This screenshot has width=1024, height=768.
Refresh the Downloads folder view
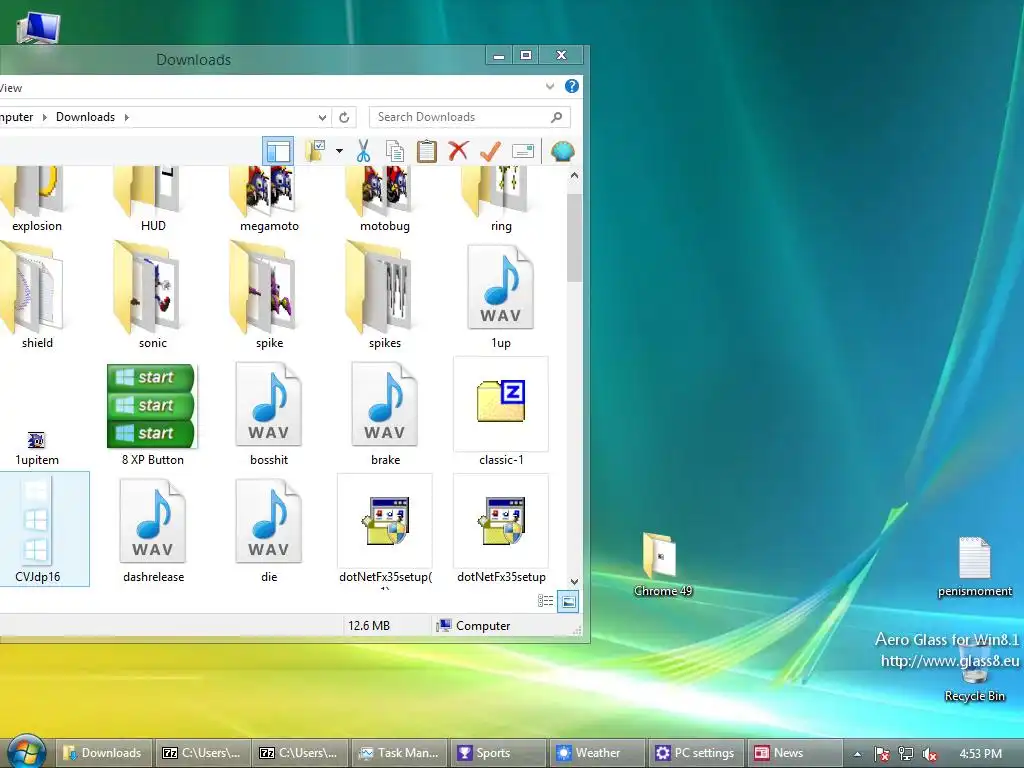point(344,118)
